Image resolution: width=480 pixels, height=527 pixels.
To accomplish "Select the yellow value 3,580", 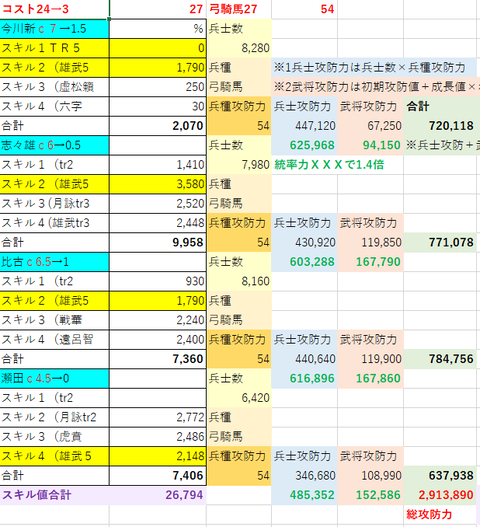I will (158, 184).
